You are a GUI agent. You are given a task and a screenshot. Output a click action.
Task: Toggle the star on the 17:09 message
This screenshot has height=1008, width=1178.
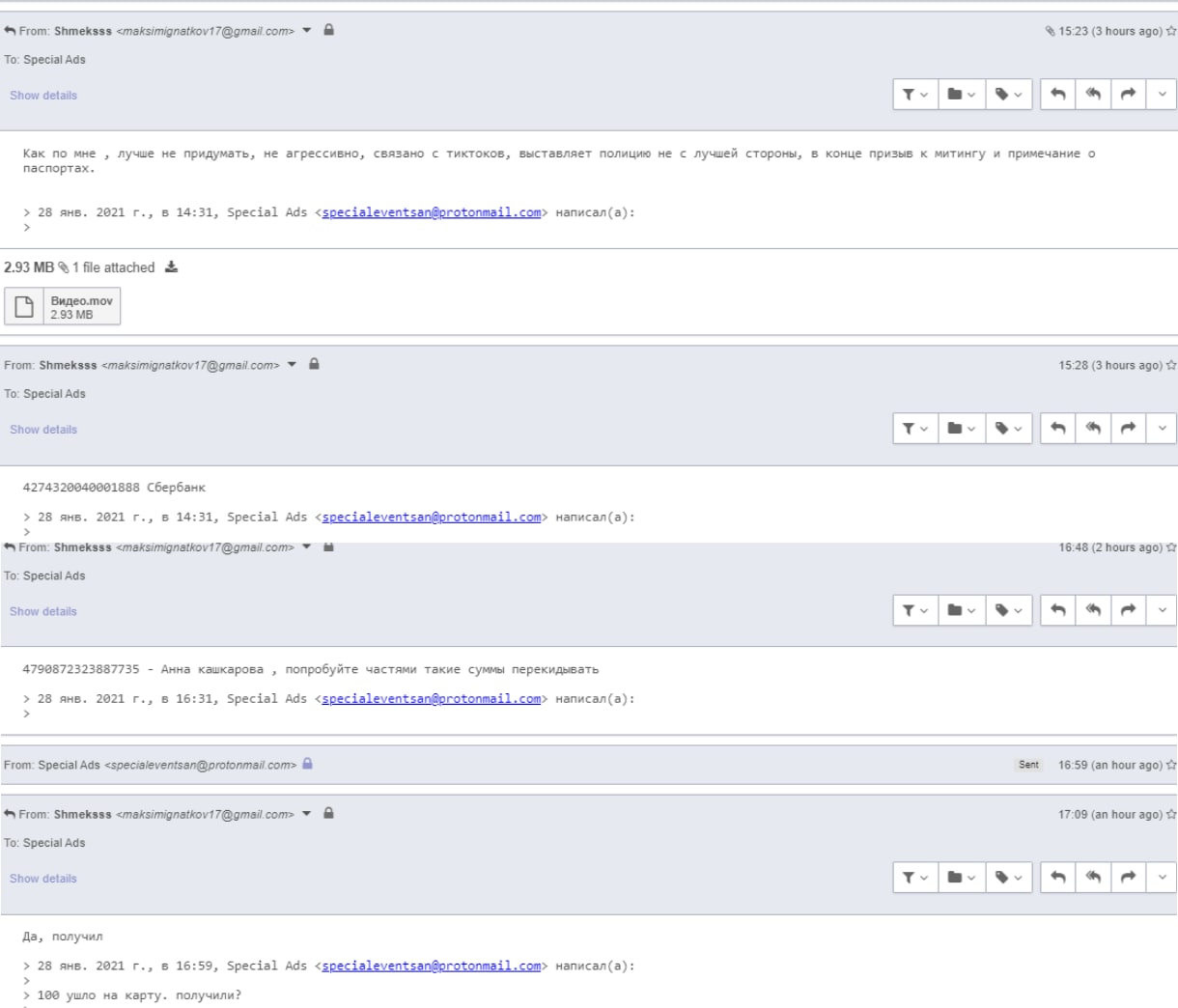point(1171,814)
